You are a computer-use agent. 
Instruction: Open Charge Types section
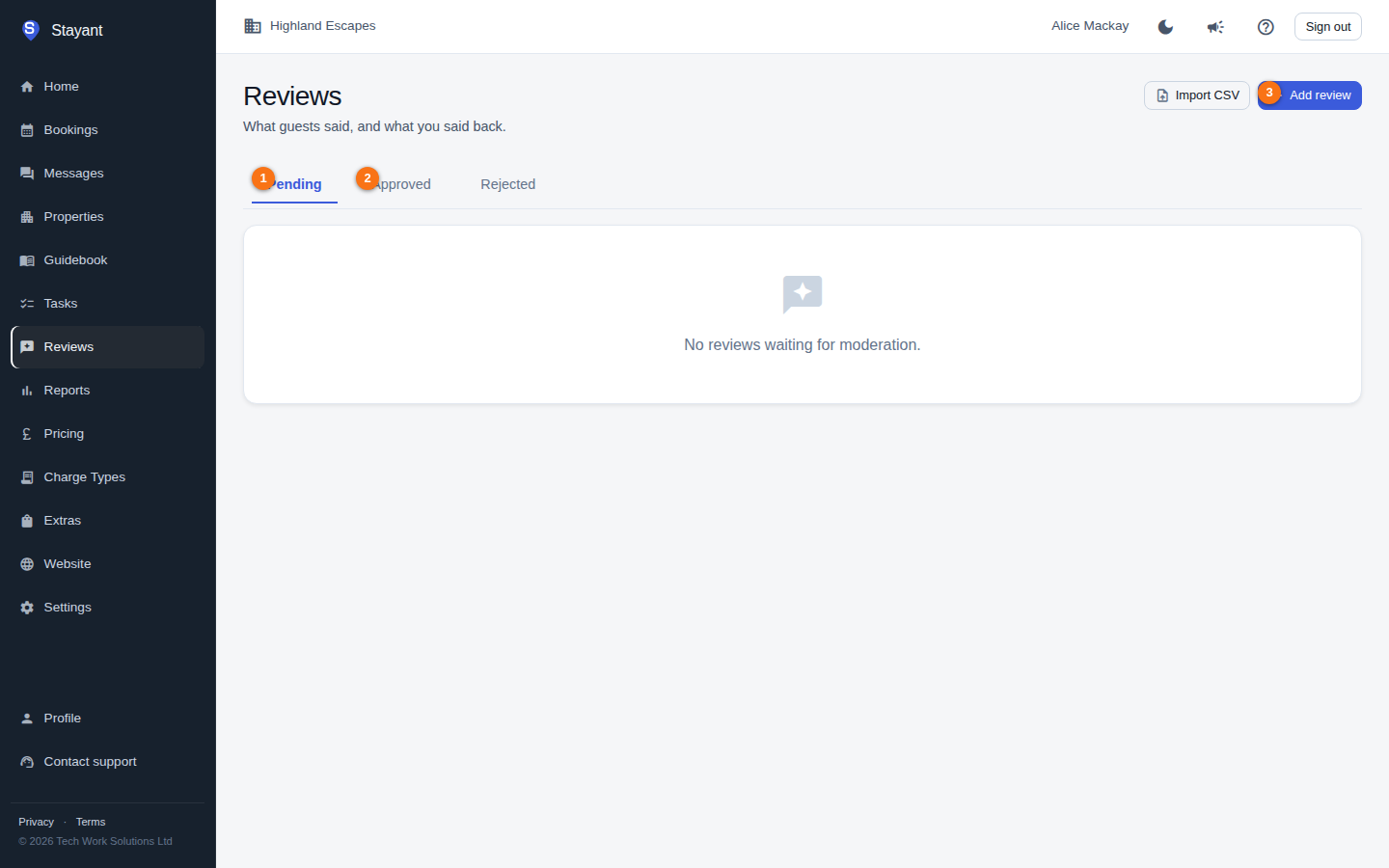click(107, 477)
